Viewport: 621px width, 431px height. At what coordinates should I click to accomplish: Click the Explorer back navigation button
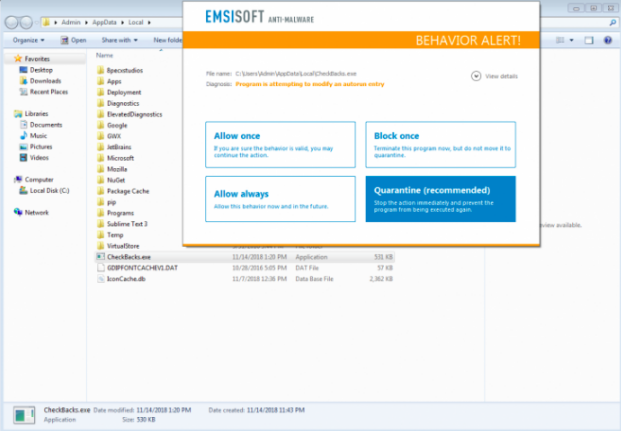point(11,23)
